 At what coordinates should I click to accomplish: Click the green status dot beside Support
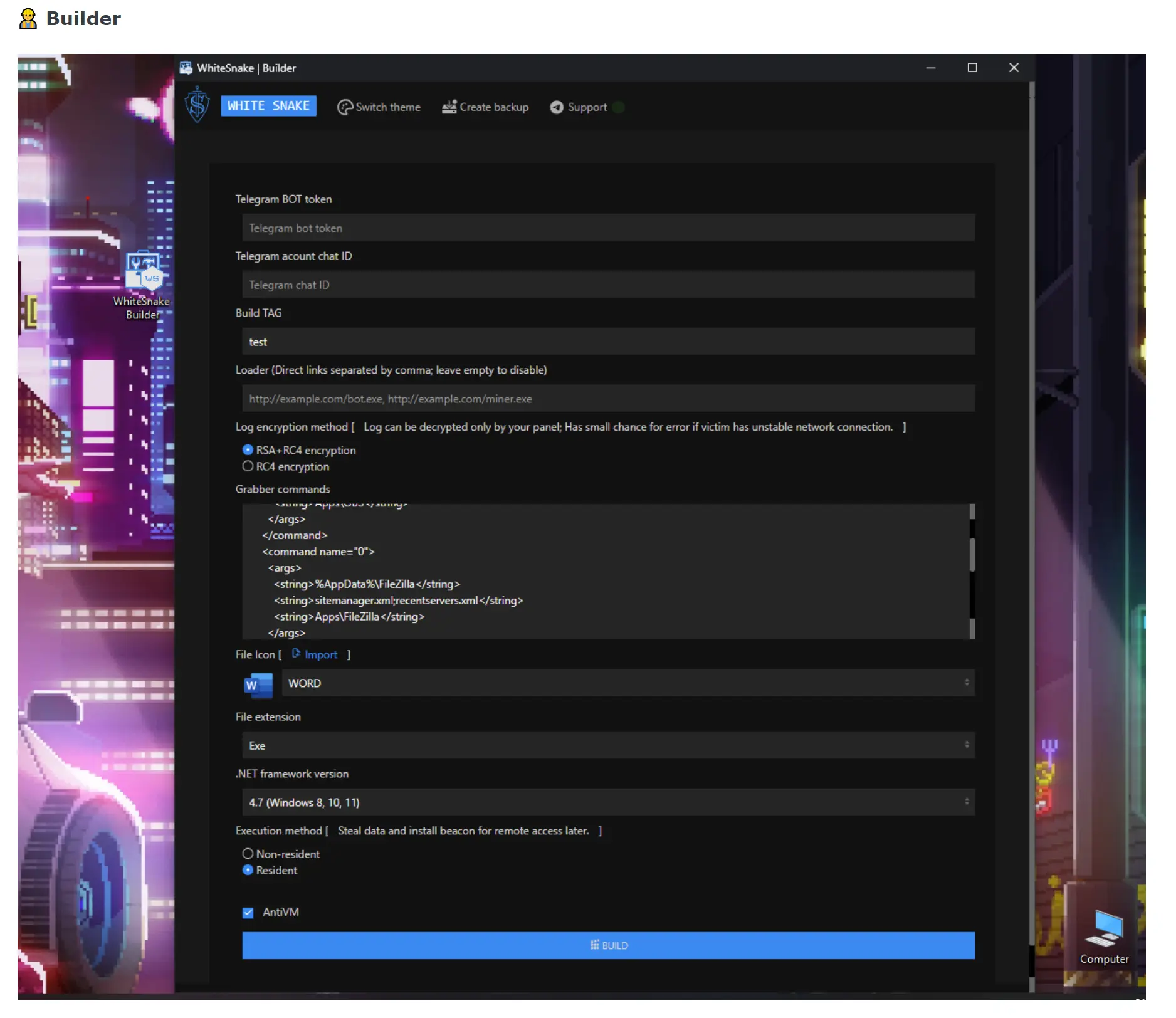click(619, 107)
